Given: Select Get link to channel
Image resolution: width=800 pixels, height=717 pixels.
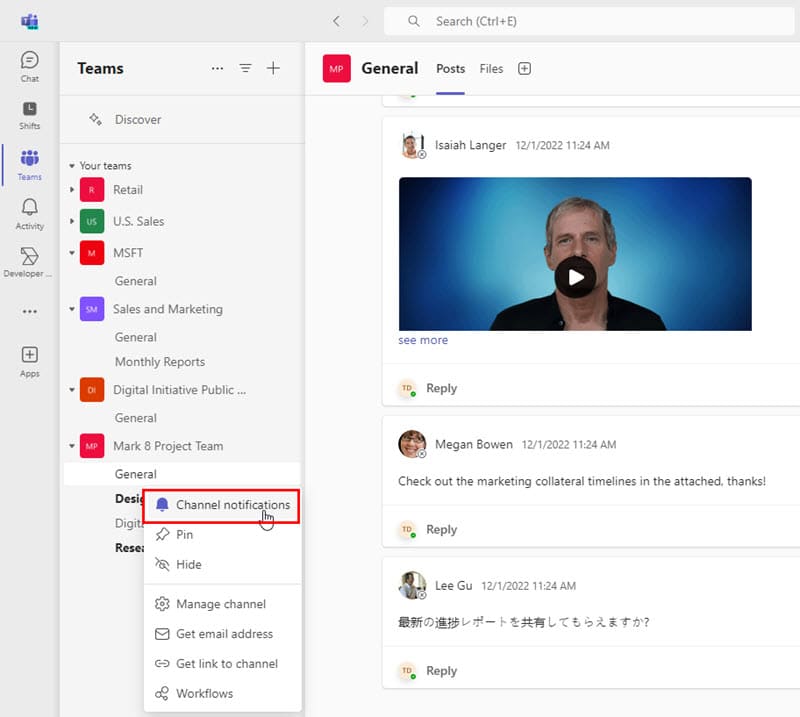Looking at the screenshot, I should point(222,664).
